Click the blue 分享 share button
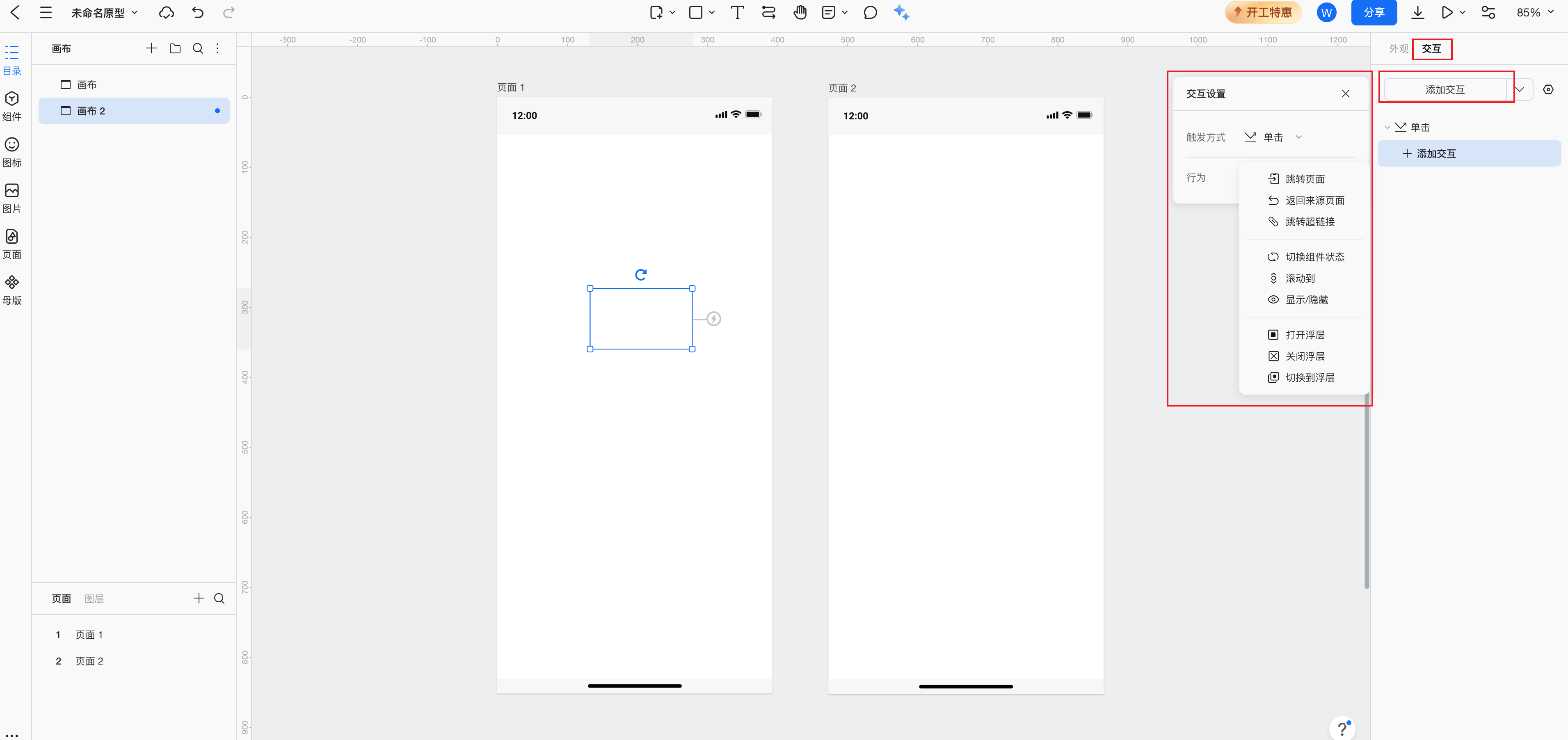The width and height of the screenshot is (1568, 740). coord(1374,13)
